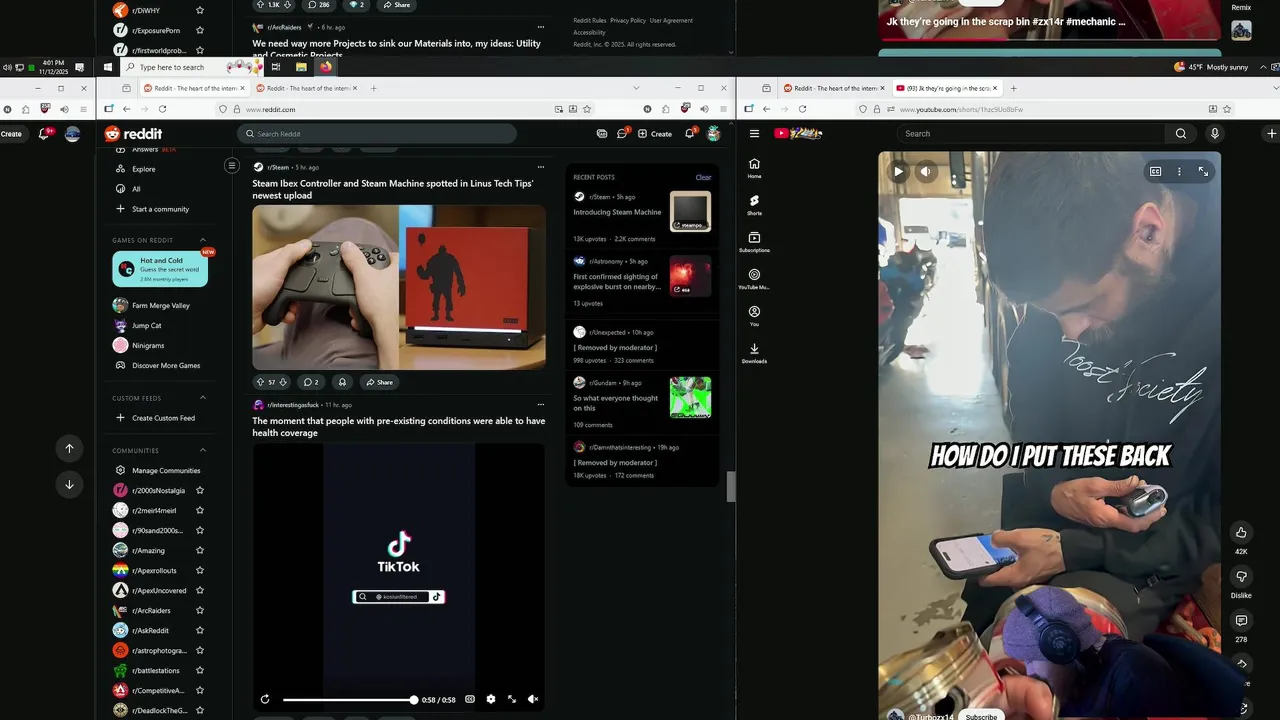This screenshot has height=720, width=1280.
Task: Collapse Reddit sidebar navigation button
Action: [232, 166]
